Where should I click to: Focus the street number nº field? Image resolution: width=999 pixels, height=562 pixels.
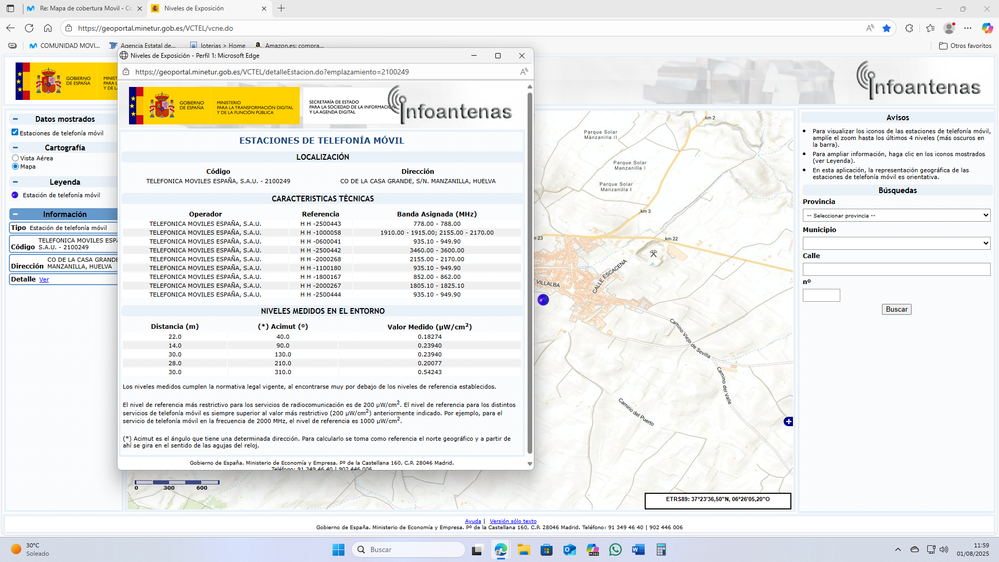[x=821, y=295]
